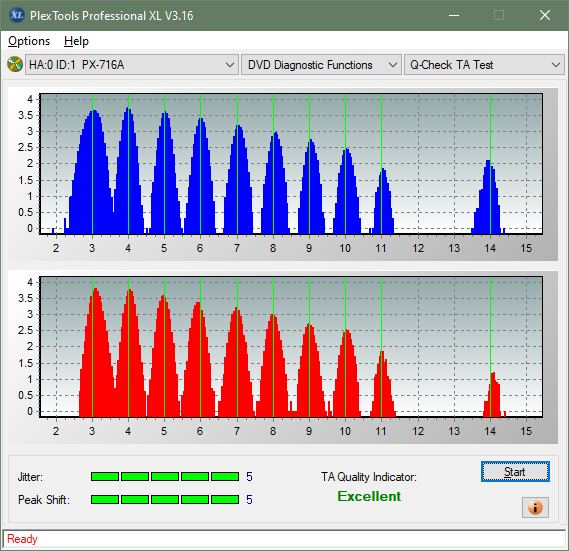Minimize the PlexTools window
The width and height of the screenshot is (569, 551).
point(454,15)
